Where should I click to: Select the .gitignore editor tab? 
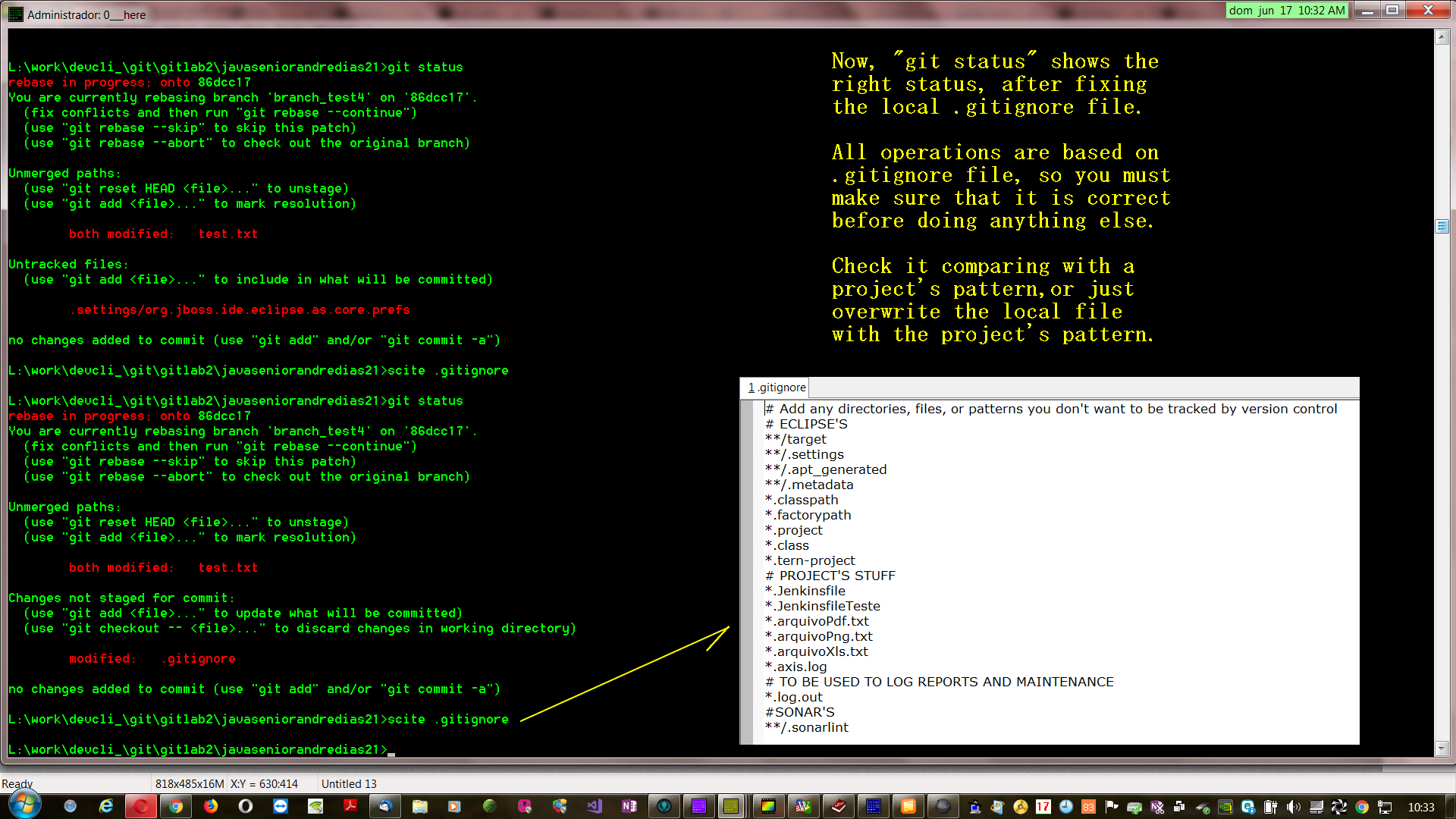(x=776, y=388)
